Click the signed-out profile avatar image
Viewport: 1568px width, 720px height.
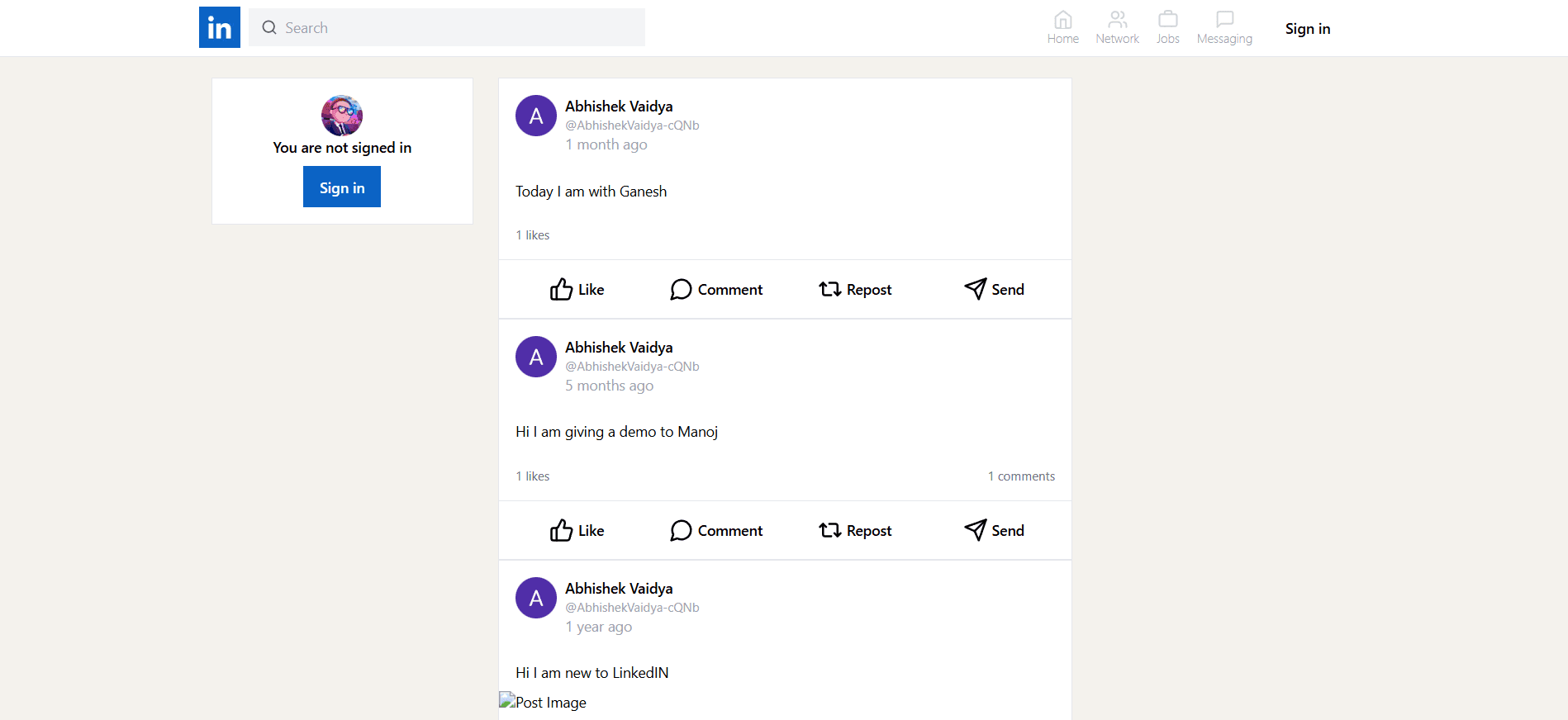(x=342, y=116)
